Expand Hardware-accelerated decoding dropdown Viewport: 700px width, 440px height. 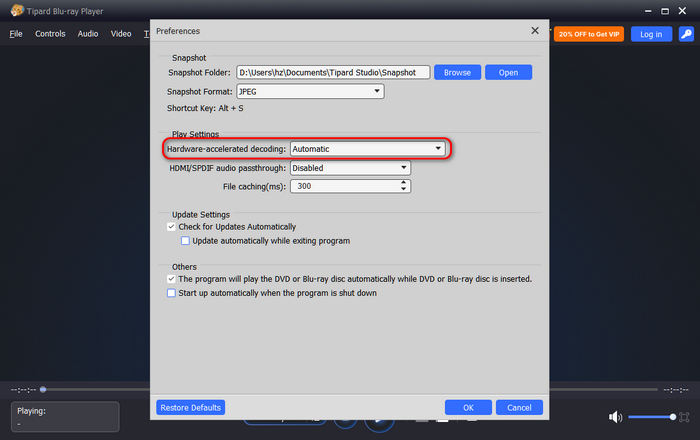point(367,149)
